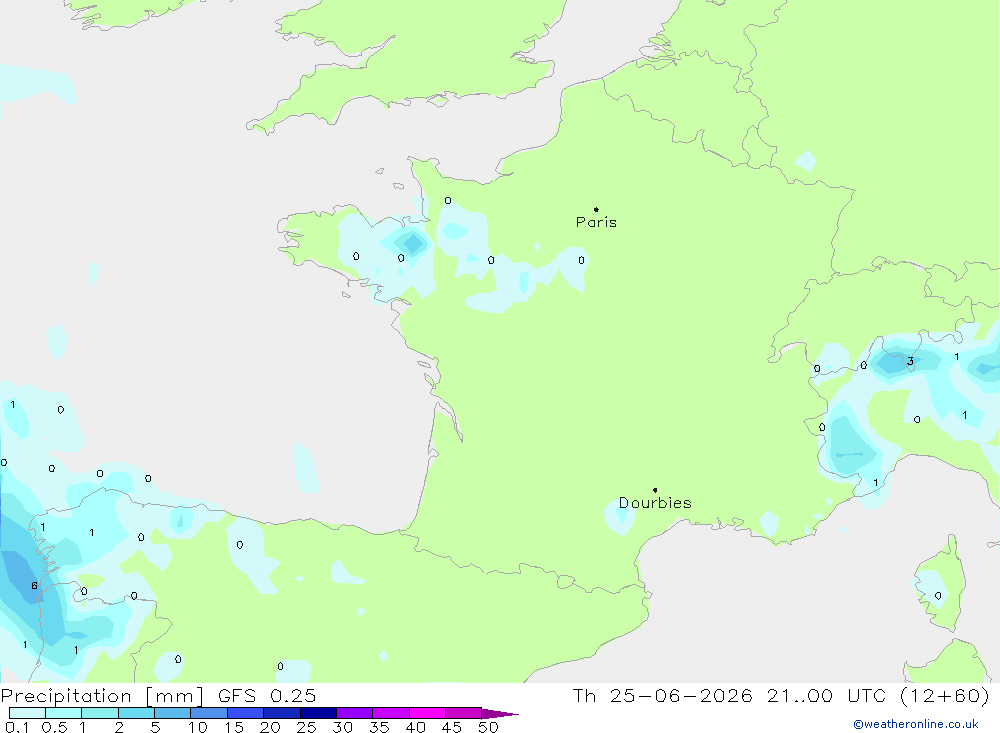The image size is (1000, 733).
Task: Click the '25' legend tick label
Action: coord(306,727)
